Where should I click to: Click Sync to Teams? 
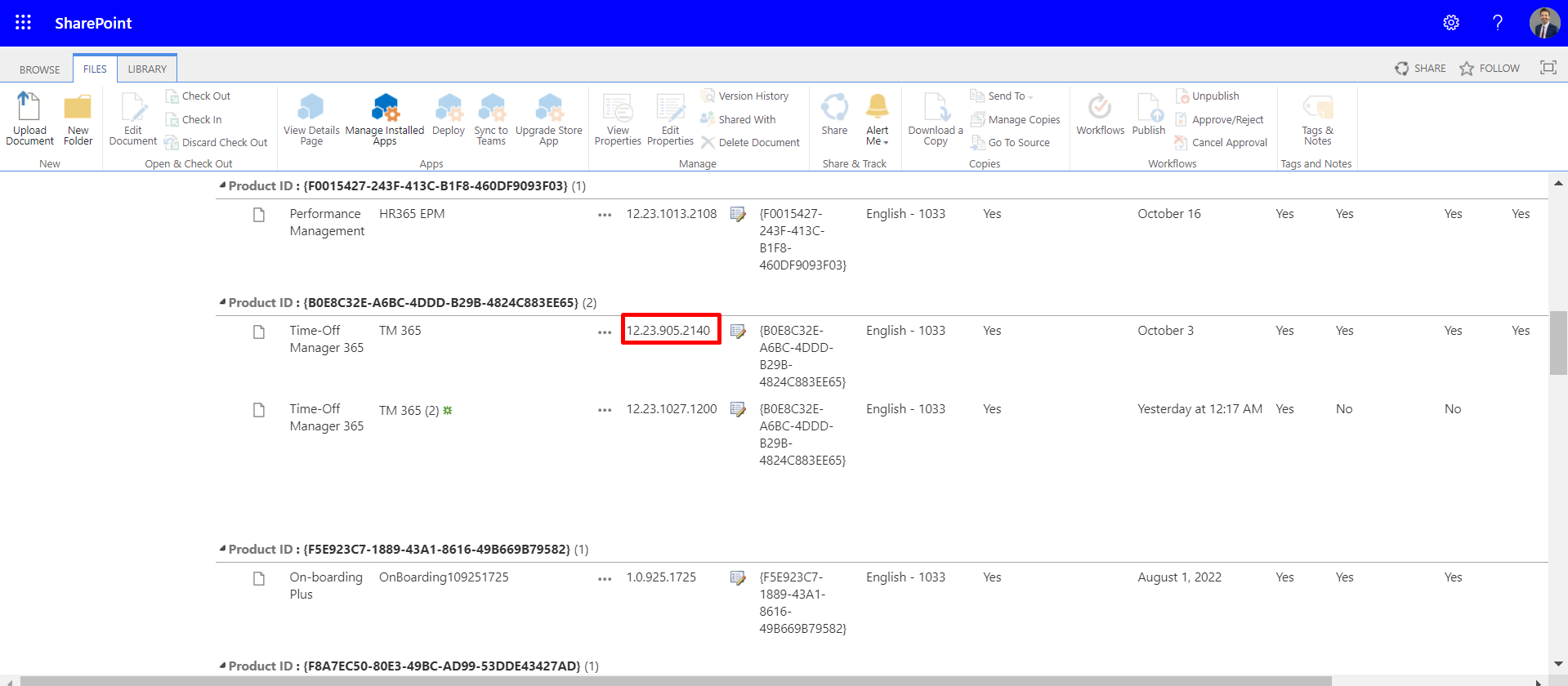491,119
